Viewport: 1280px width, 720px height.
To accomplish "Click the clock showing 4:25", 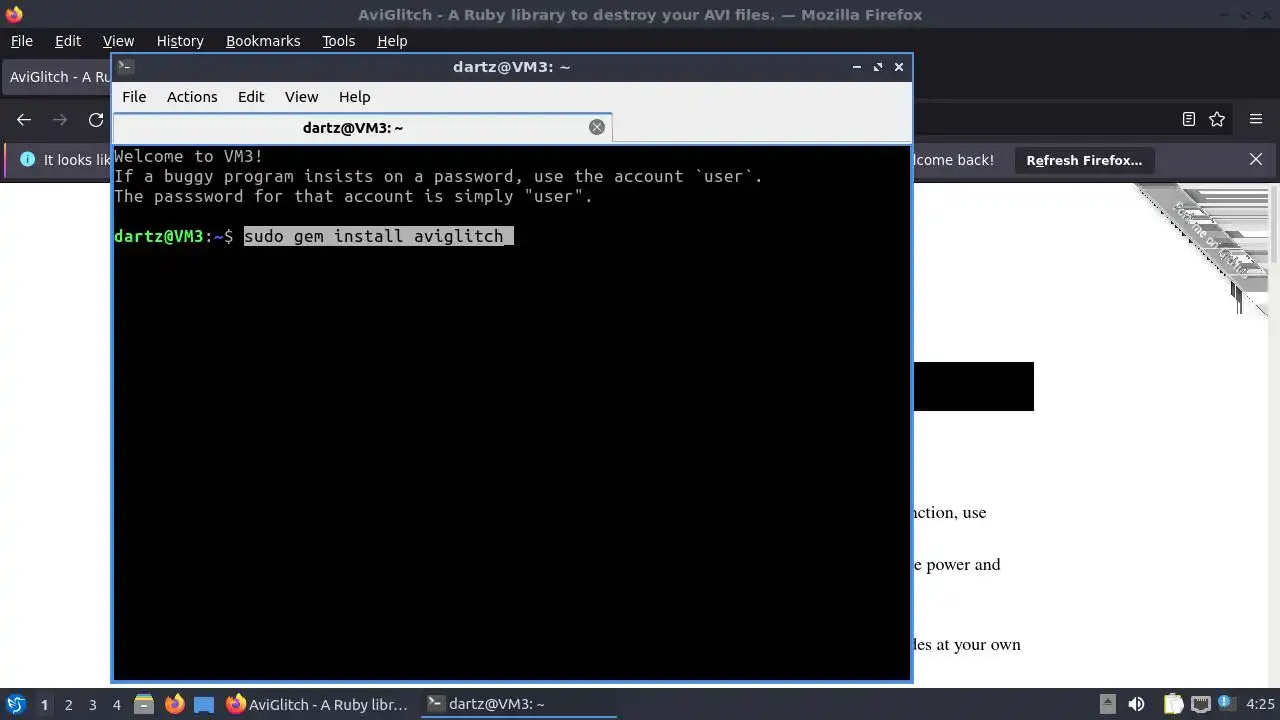I will click(1260, 704).
